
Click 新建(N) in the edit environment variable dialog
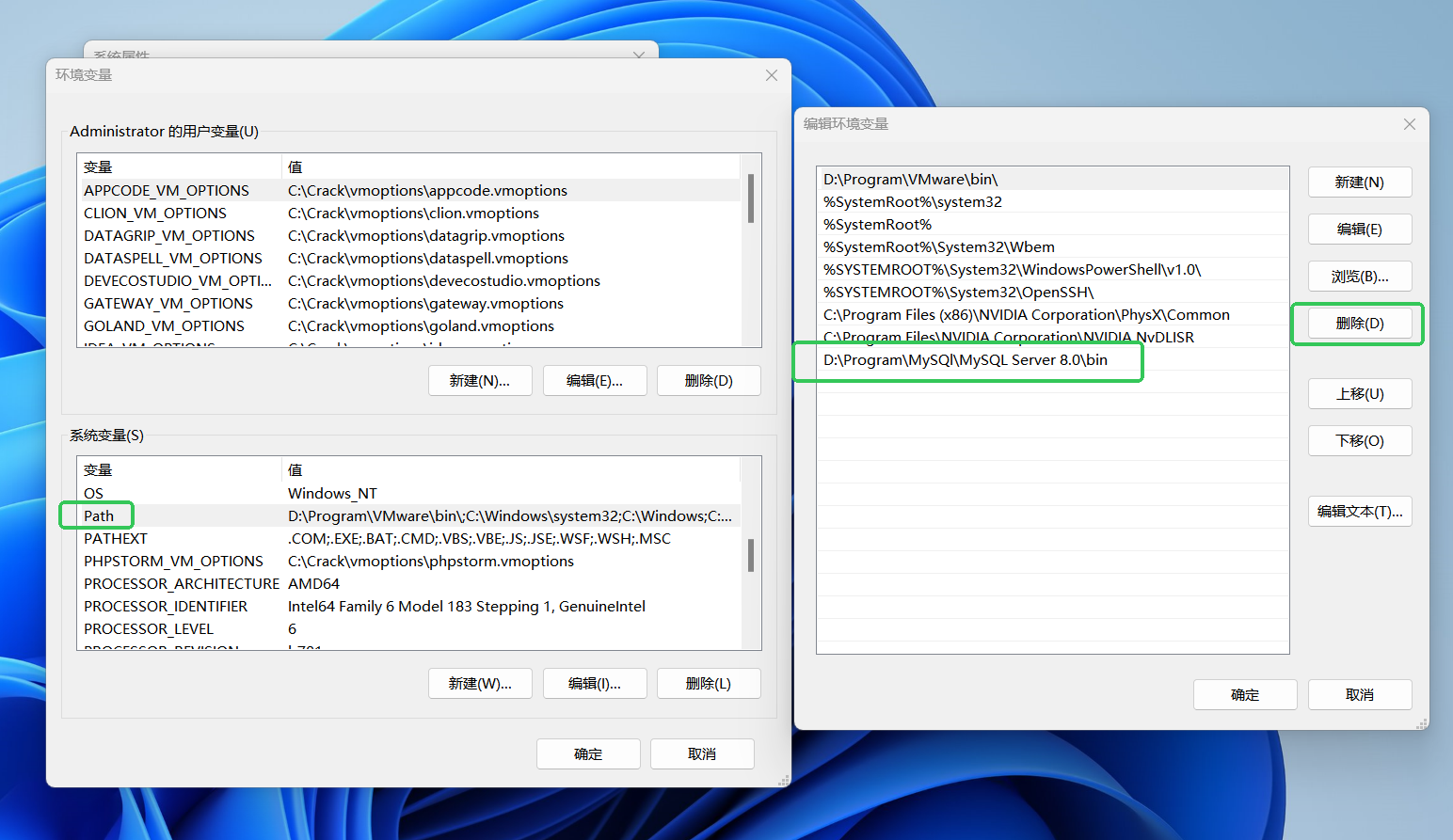[x=1360, y=182]
